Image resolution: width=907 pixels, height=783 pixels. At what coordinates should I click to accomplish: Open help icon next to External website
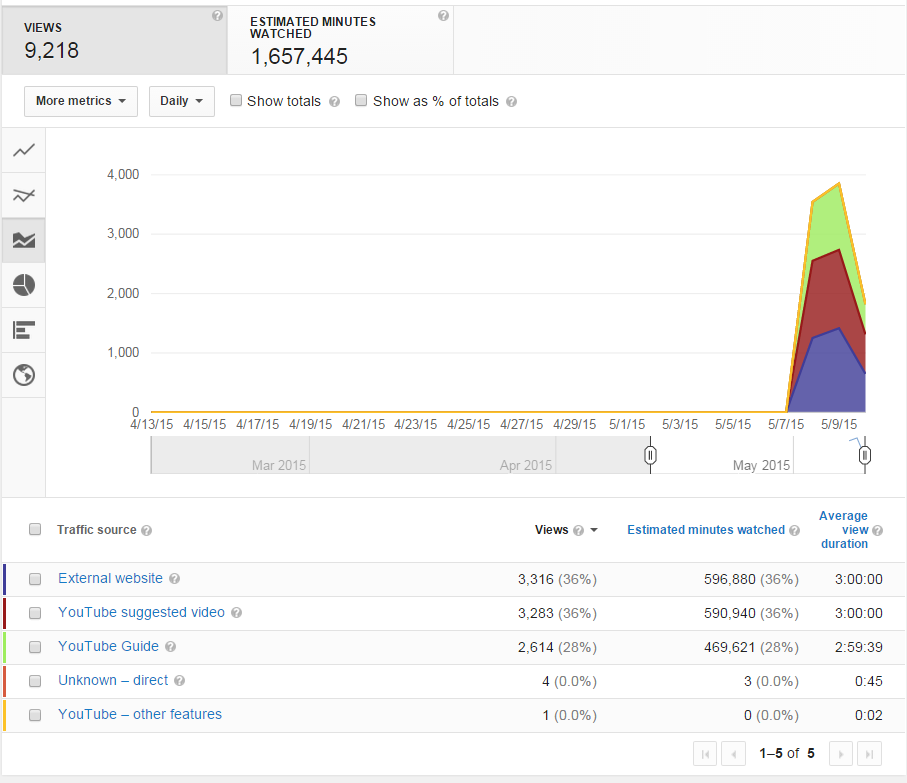click(x=174, y=579)
